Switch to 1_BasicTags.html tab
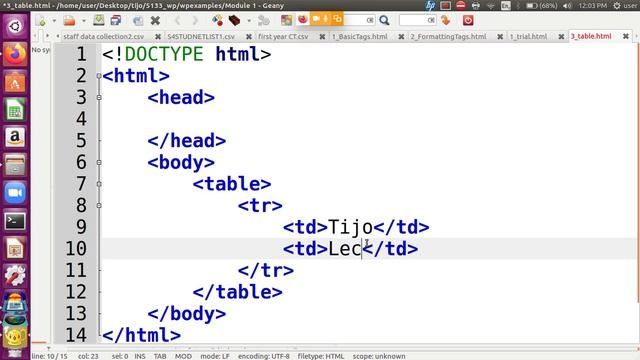This screenshot has height=360, width=640. click(x=360, y=36)
